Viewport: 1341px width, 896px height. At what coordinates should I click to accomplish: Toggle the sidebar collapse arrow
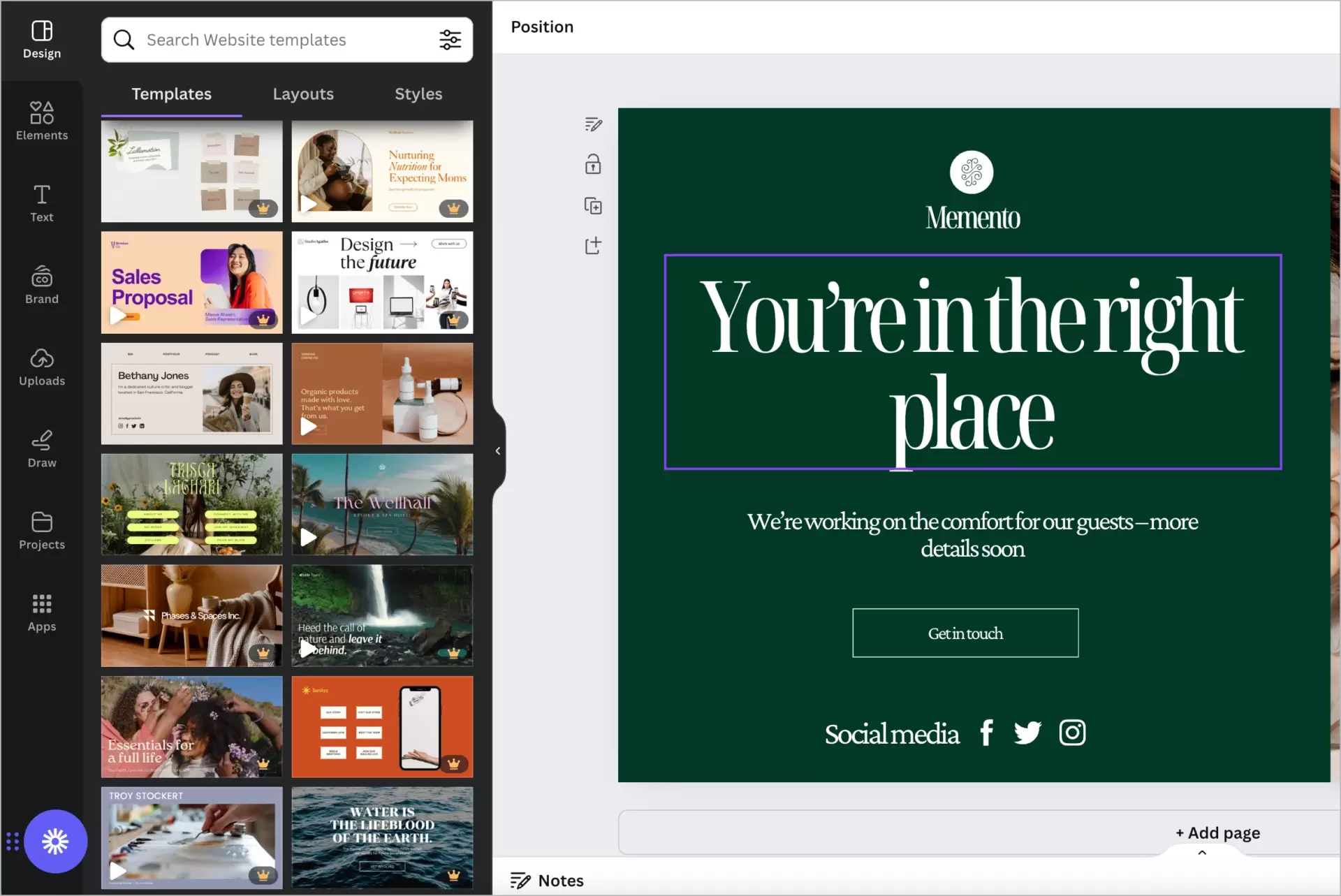coord(497,450)
